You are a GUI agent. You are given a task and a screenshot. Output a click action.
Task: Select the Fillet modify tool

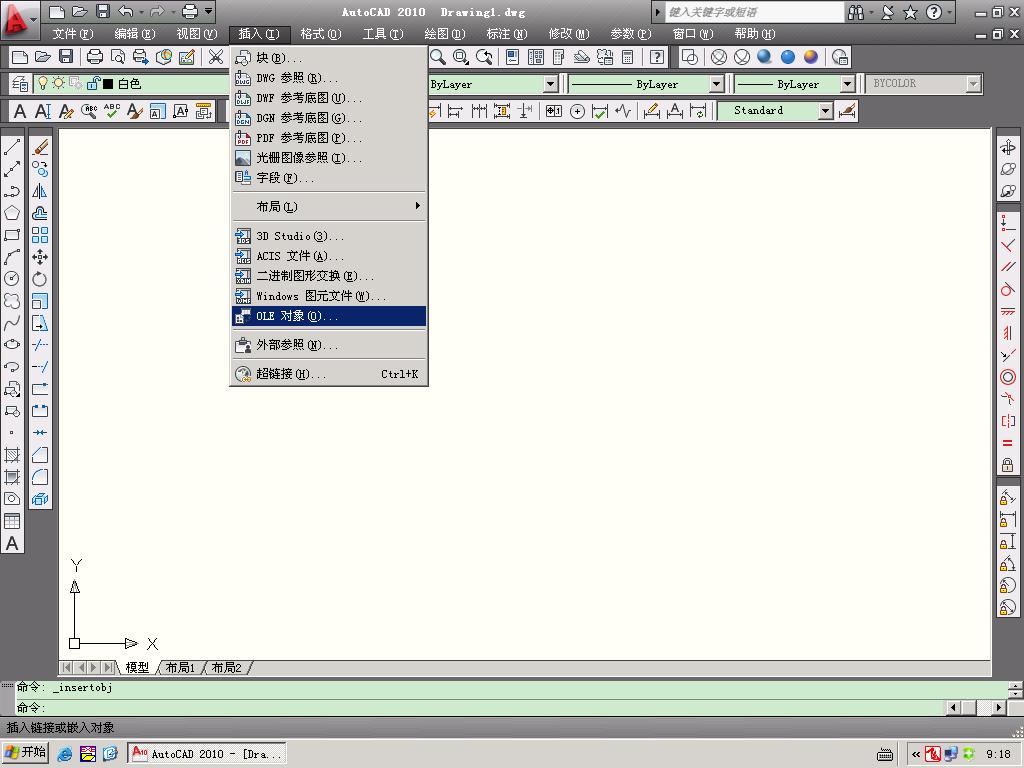click(40, 477)
